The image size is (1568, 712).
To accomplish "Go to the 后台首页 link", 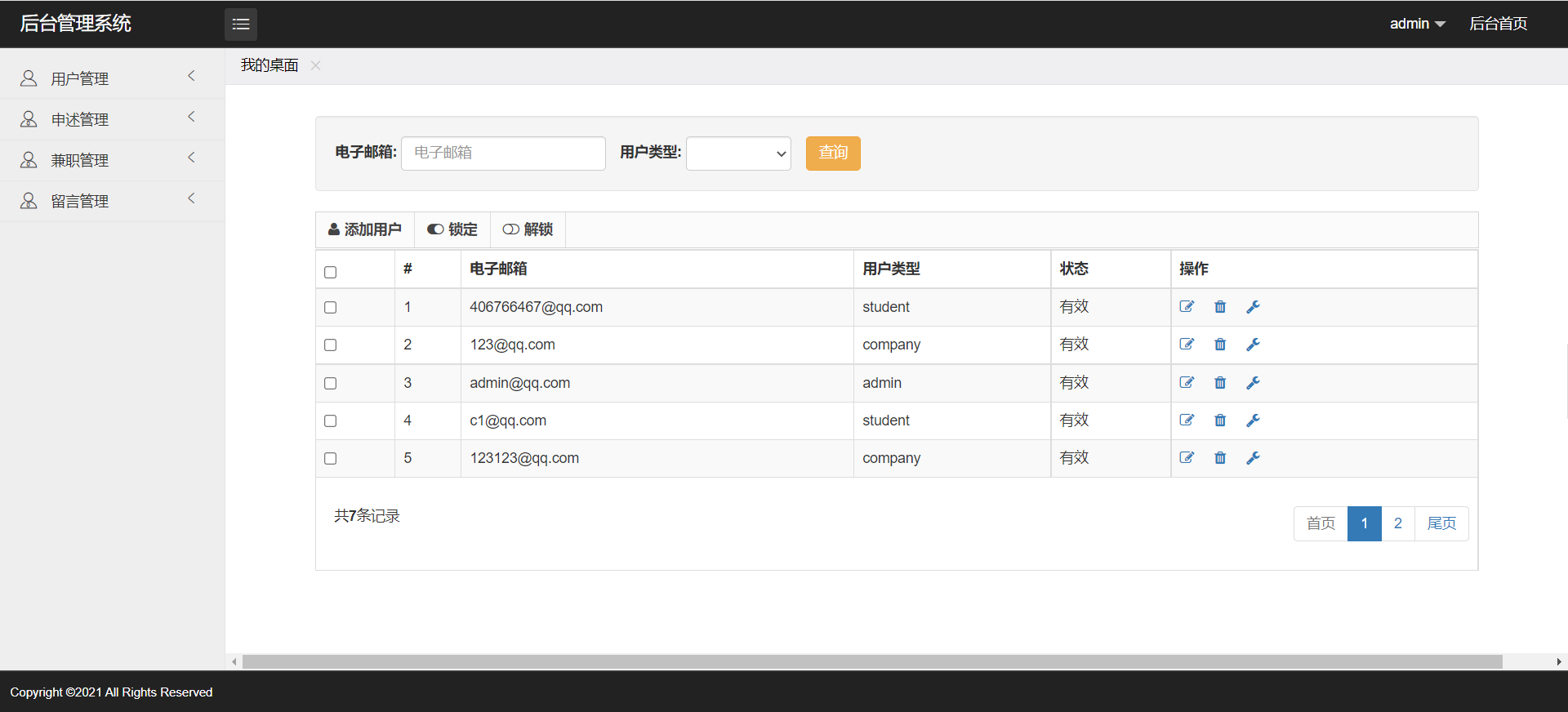I will (1498, 24).
